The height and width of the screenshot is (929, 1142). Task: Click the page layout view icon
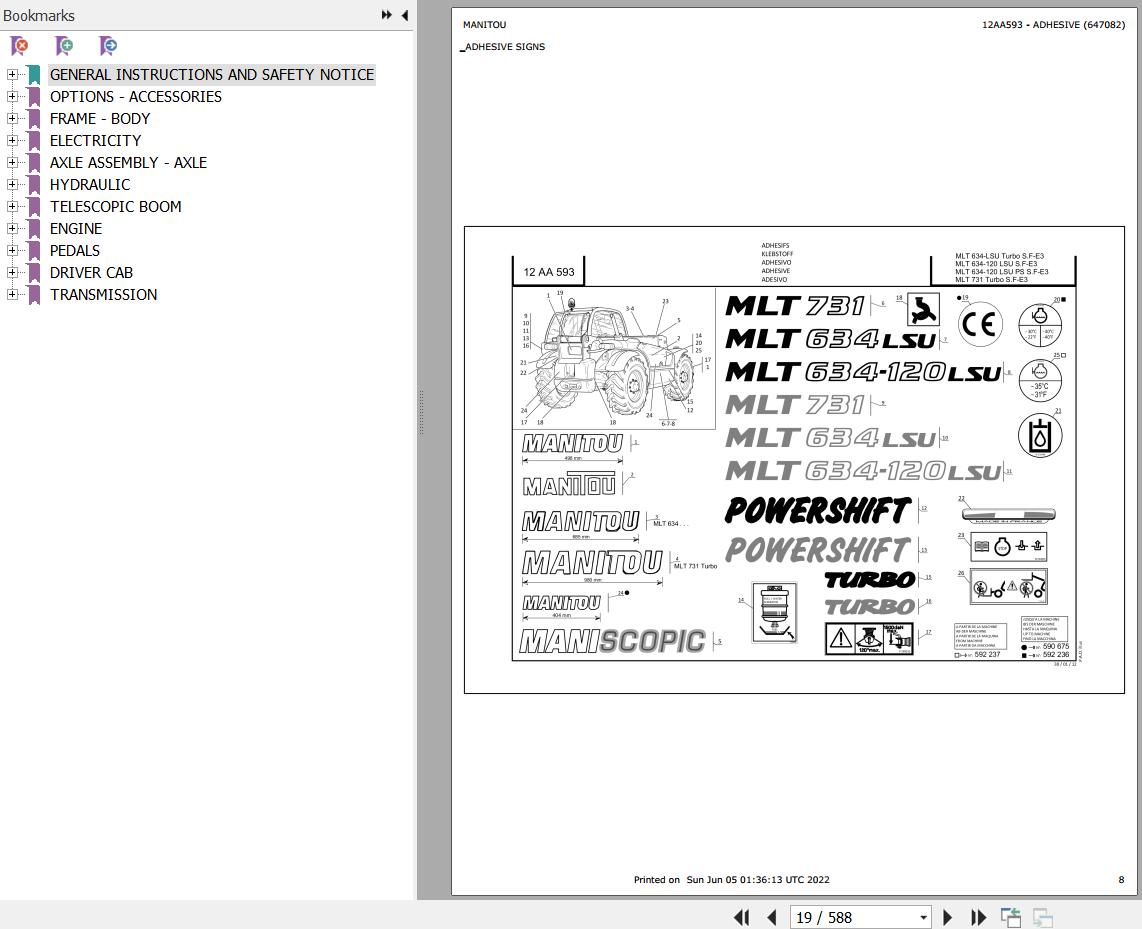(1010, 917)
